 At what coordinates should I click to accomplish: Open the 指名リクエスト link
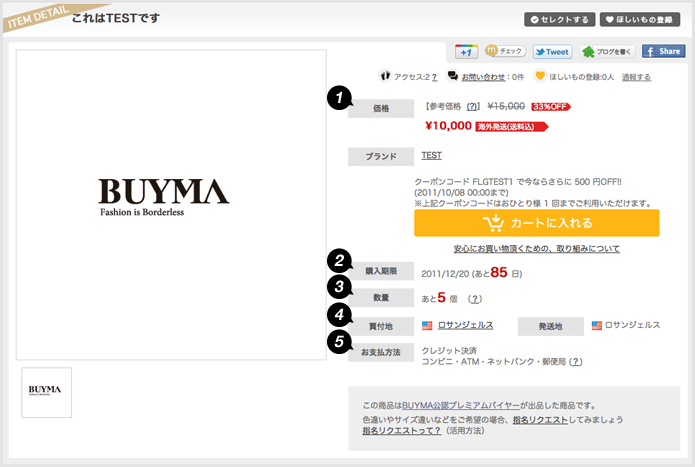pos(540,420)
